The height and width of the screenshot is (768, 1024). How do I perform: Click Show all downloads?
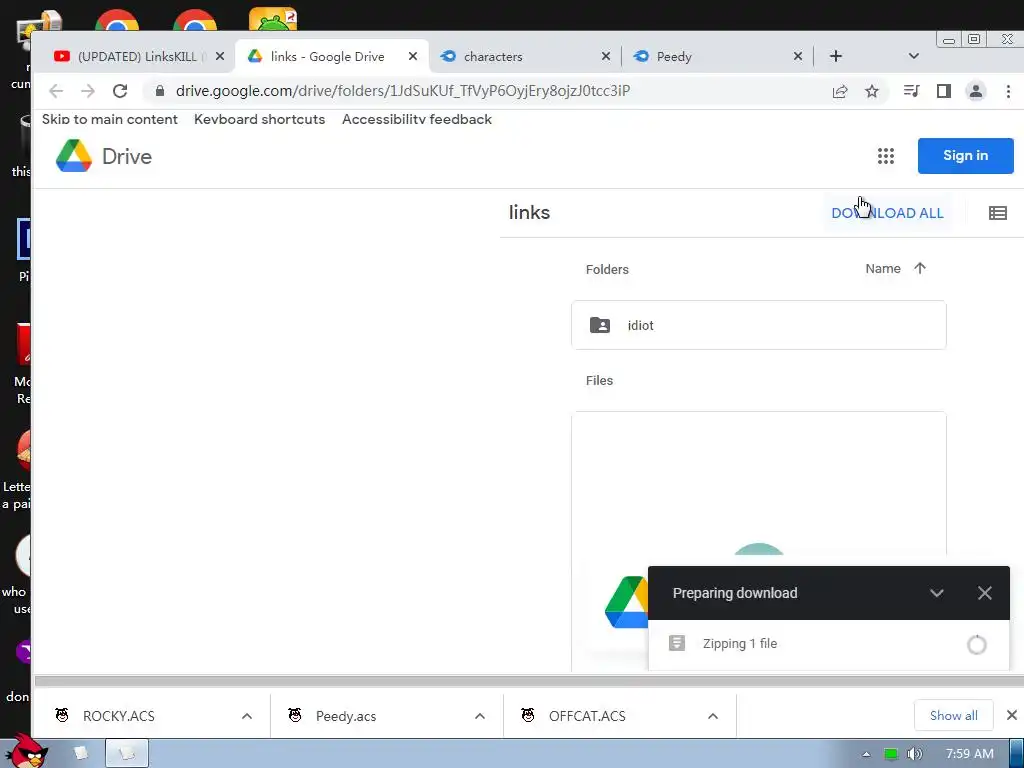point(953,716)
